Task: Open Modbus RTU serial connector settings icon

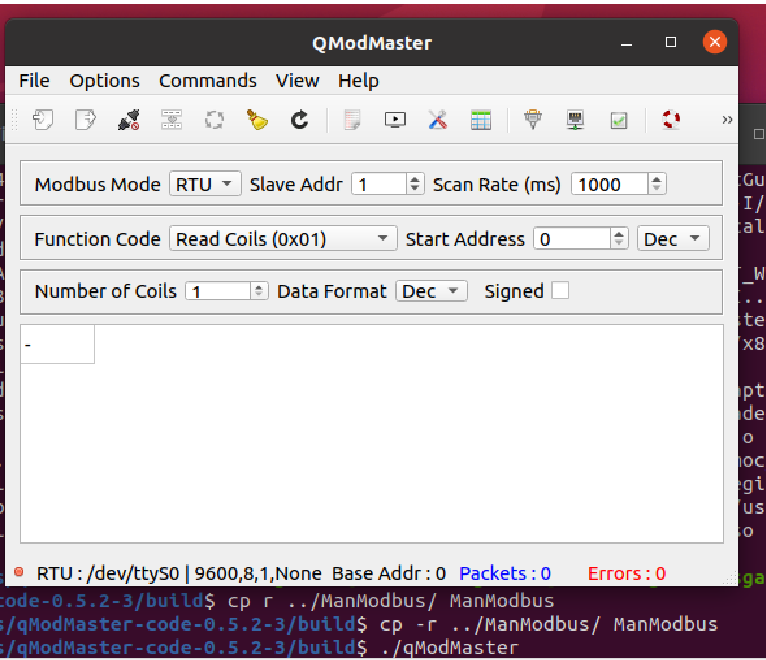Action: point(533,120)
